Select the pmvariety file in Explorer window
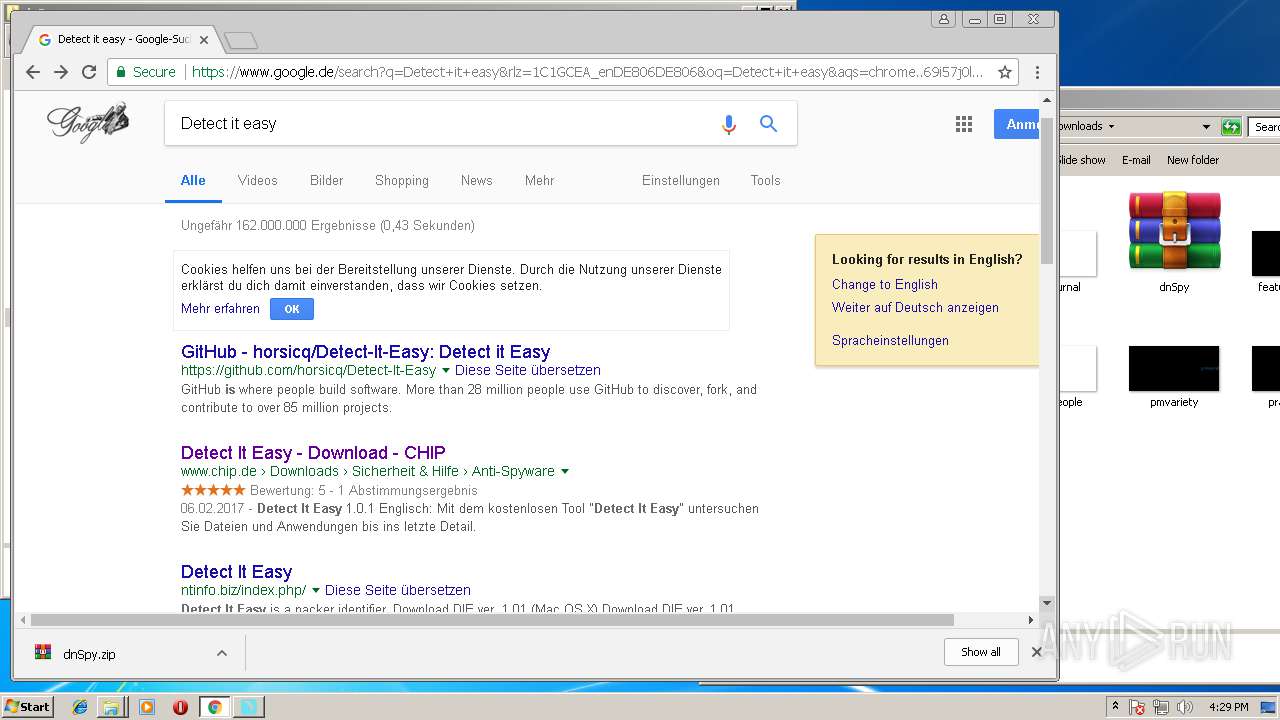 click(x=1174, y=377)
